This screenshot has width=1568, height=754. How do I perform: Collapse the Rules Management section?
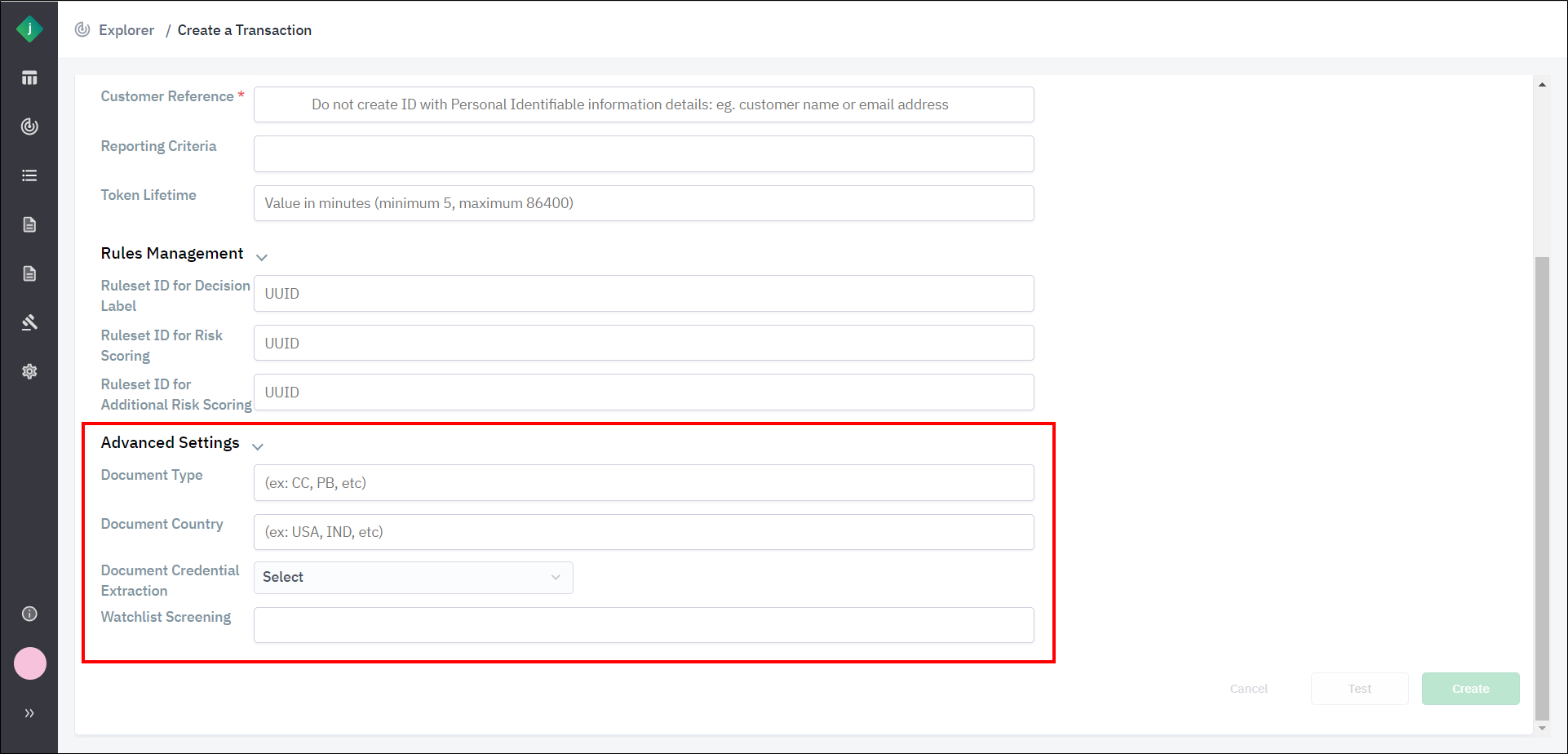[x=262, y=256]
